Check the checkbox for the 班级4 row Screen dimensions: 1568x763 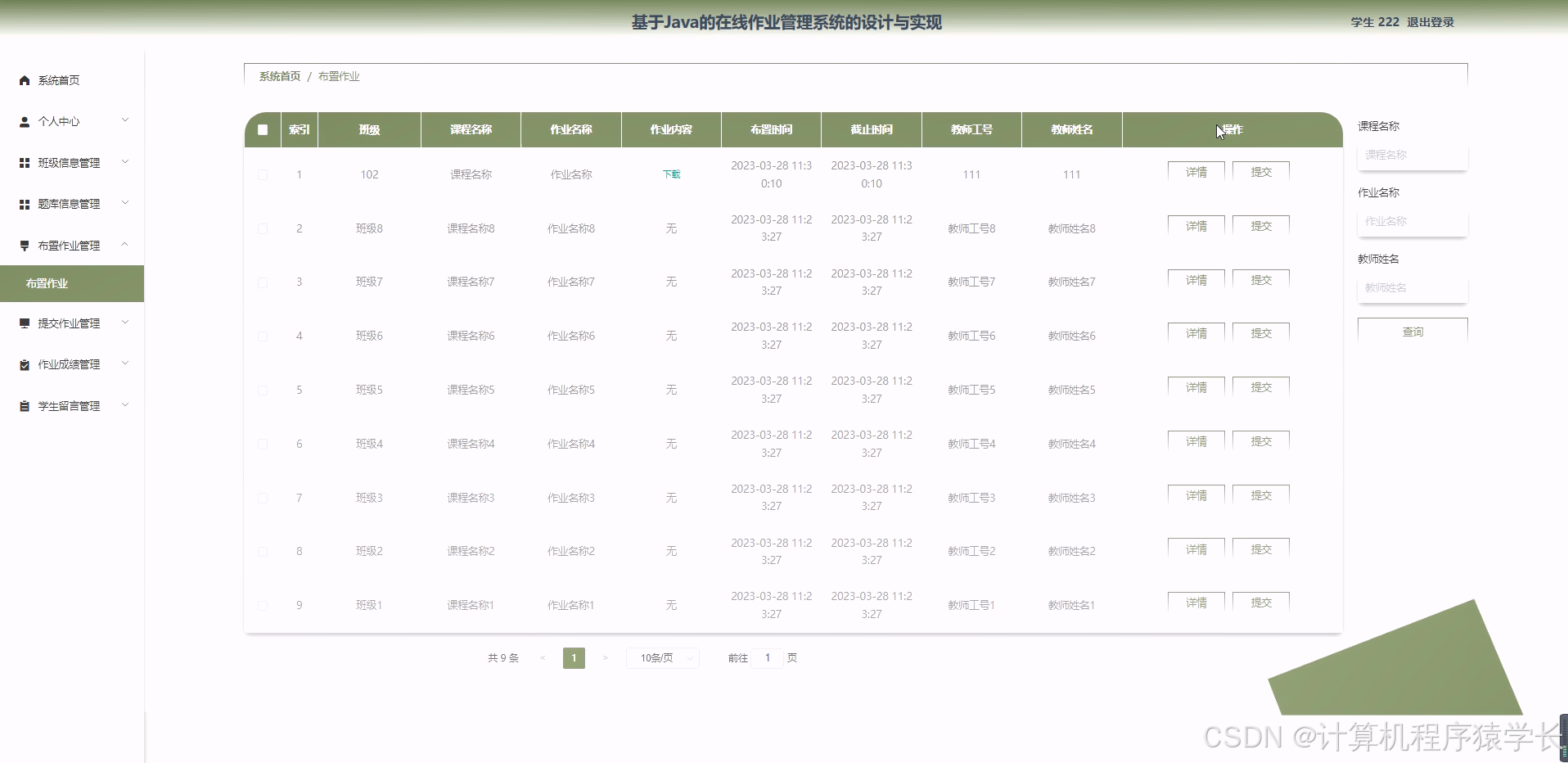pos(263,444)
